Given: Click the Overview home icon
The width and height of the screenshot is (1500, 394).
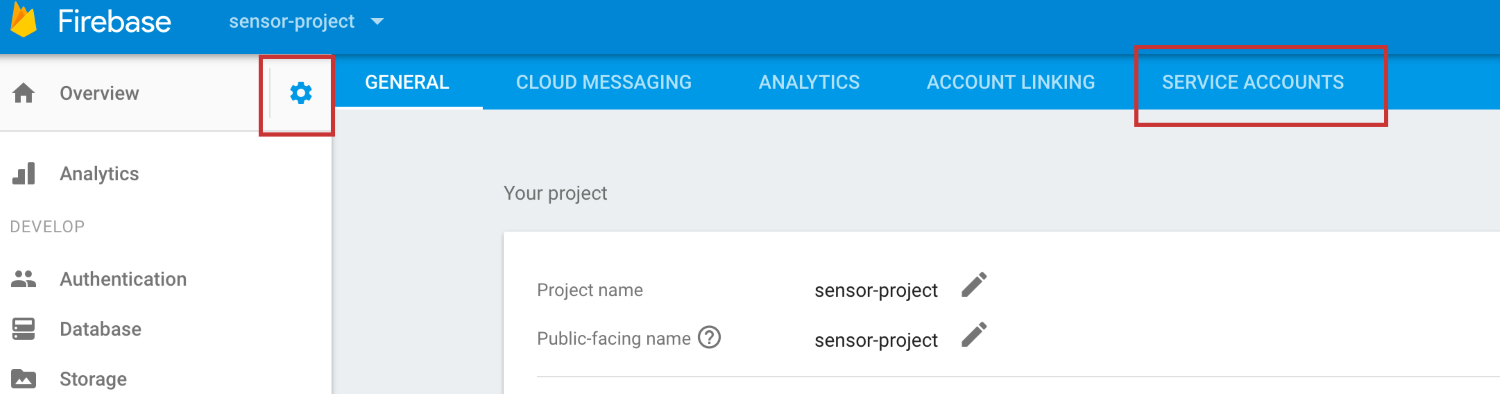Looking at the screenshot, I should 23,93.
